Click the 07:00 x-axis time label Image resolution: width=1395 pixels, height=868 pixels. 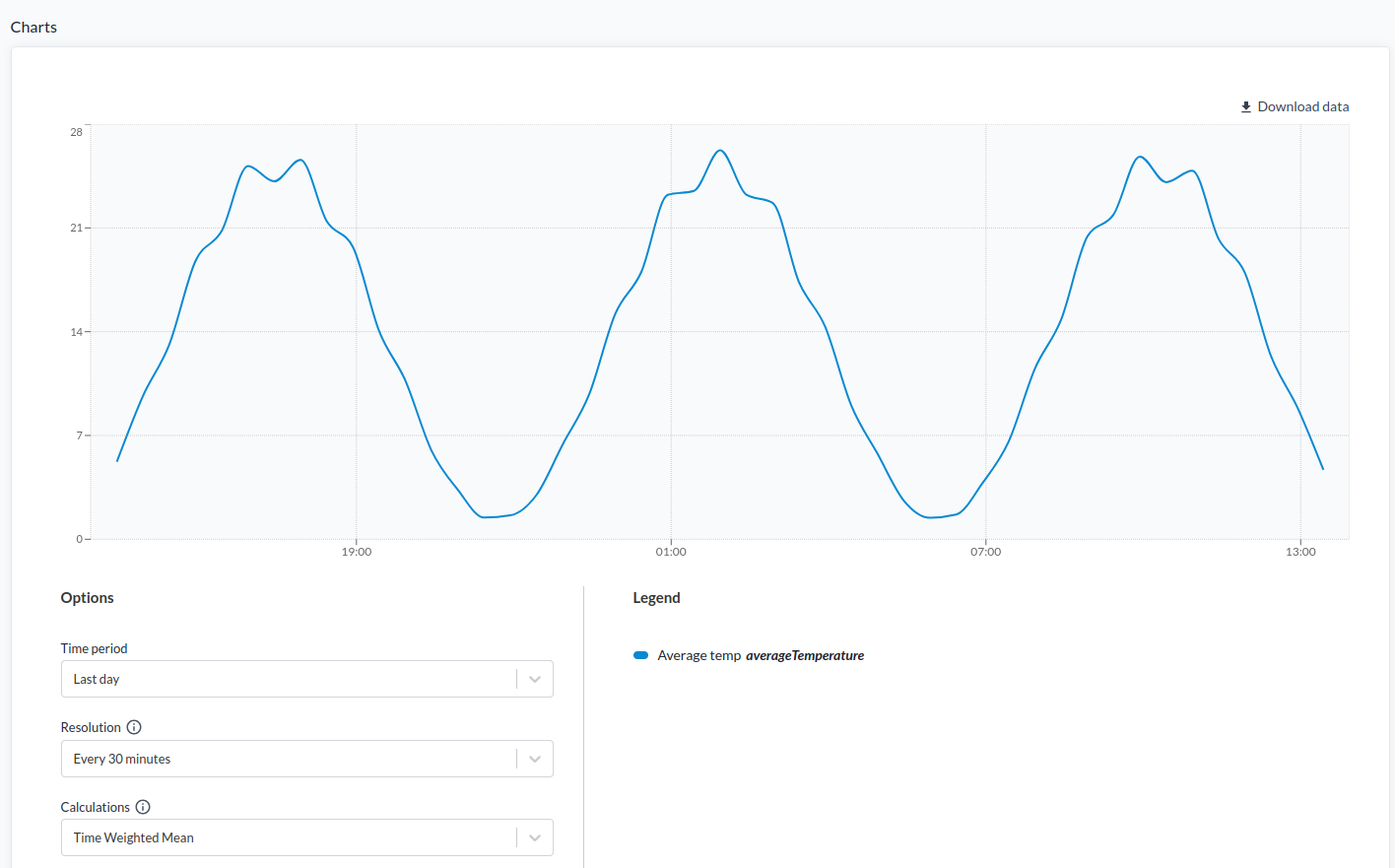(985, 552)
